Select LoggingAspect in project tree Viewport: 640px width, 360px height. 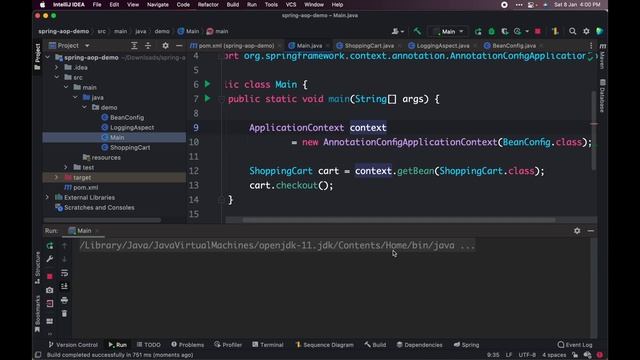[132, 127]
